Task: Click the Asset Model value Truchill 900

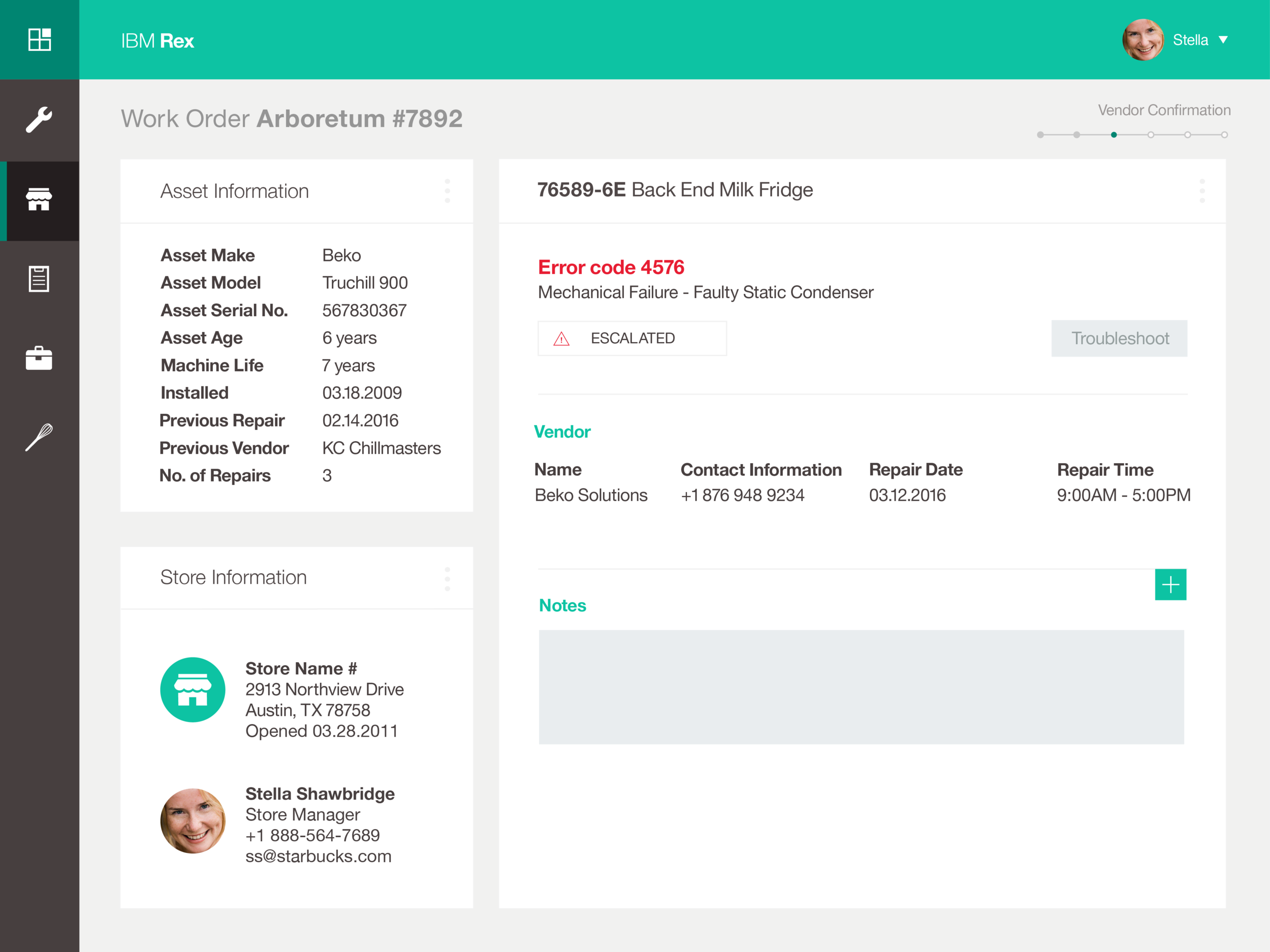Action: click(x=365, y=283)
